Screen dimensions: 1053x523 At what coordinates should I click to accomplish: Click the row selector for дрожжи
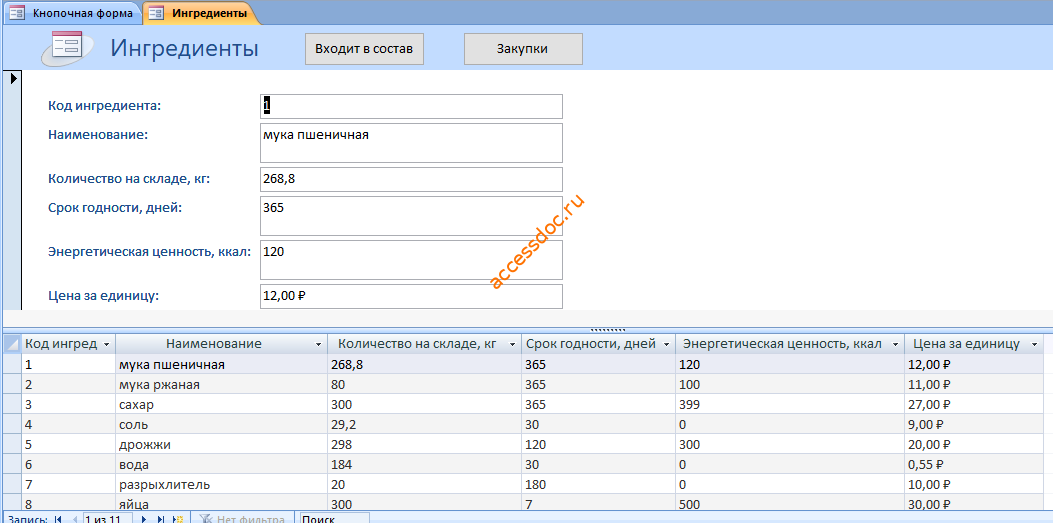click(12, 444)
